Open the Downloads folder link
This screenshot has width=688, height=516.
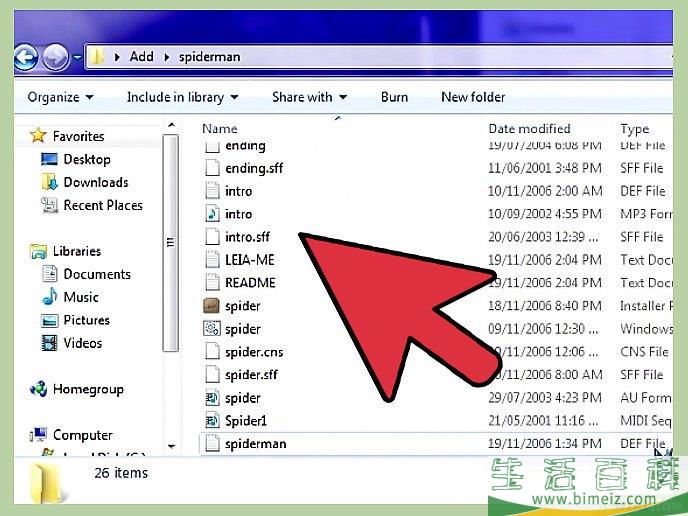pyautogui.click(x=96, y=182)
